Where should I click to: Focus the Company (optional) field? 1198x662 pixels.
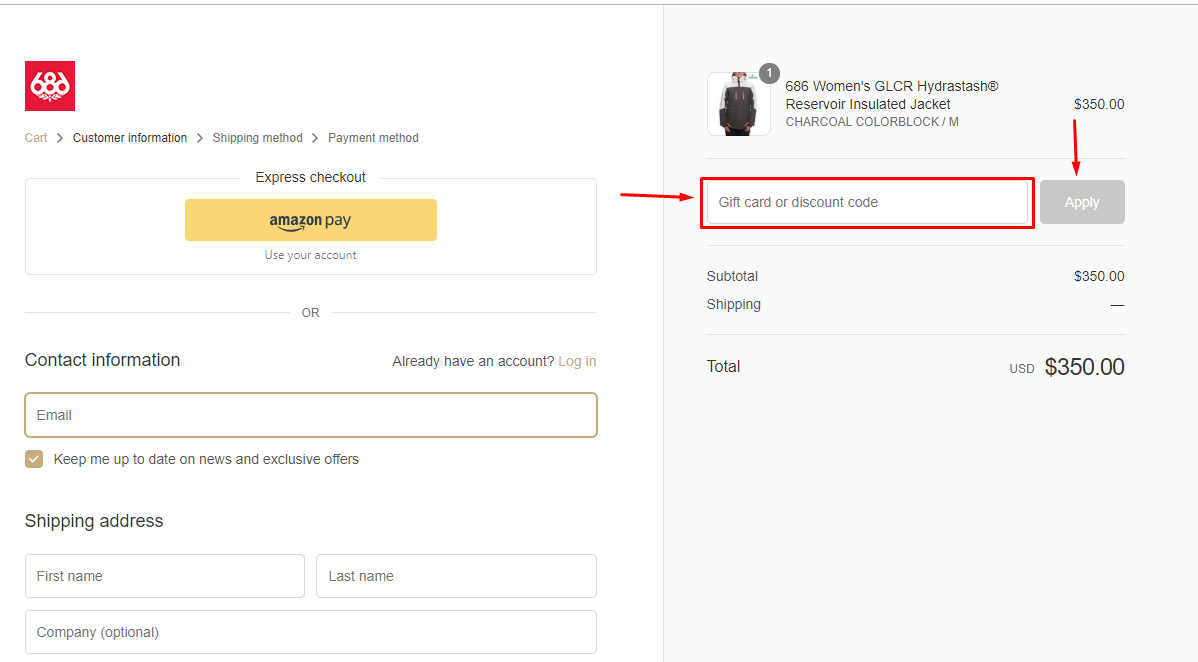[x=311, y=631]
